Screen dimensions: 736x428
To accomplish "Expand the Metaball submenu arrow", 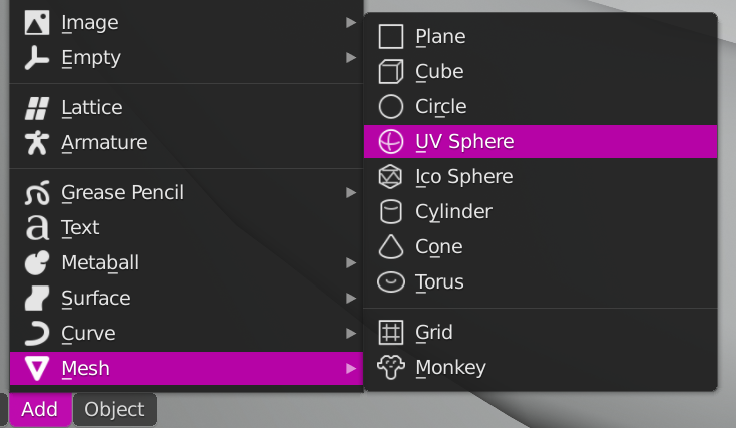I will click(350, 262).
